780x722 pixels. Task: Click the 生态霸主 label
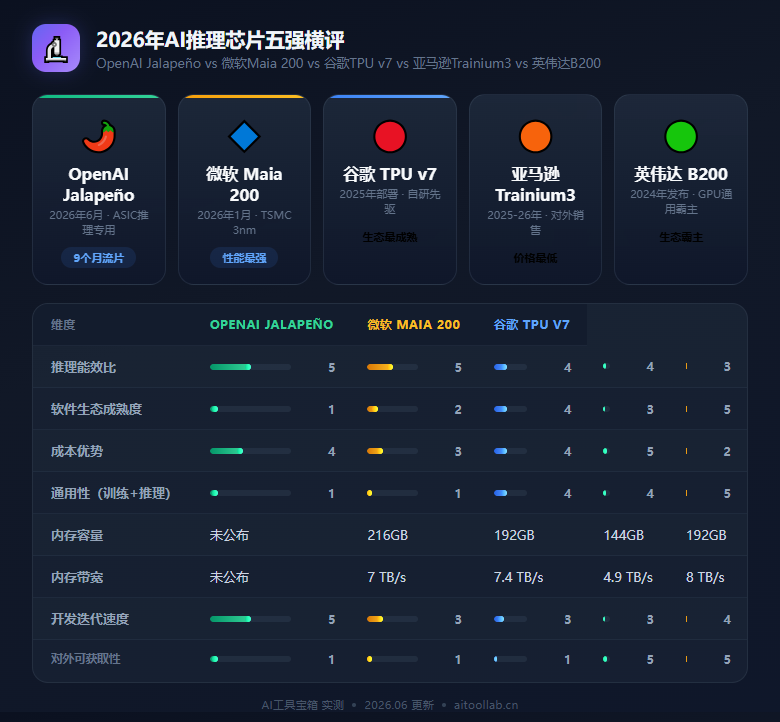[x=681, y=237]
